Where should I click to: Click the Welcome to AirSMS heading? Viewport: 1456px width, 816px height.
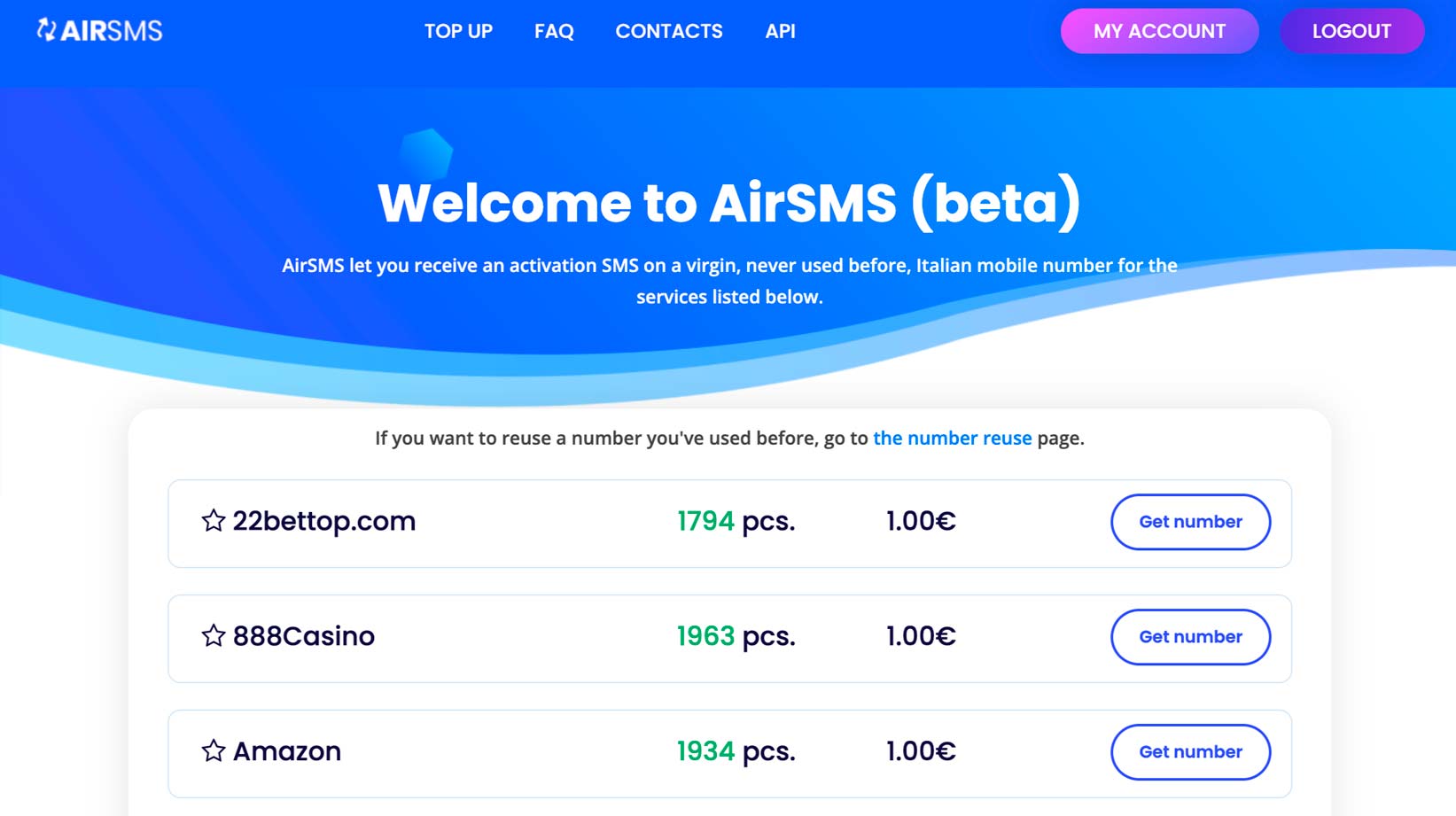coord(728,203)
